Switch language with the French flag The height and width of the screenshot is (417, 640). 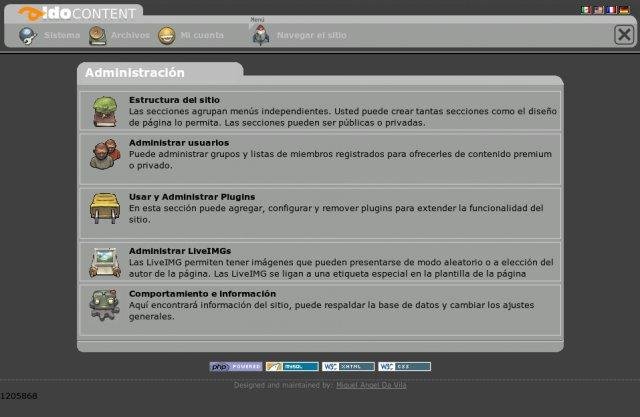(611, 10)
